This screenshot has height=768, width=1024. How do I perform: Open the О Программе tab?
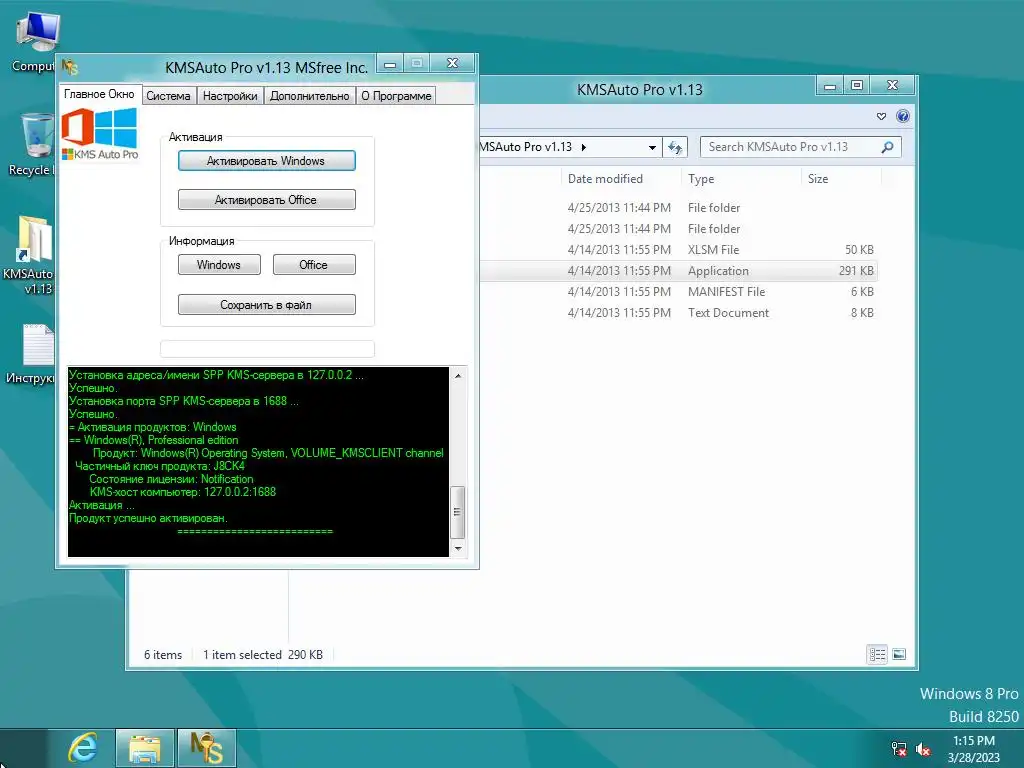click(x=396, y=96)
